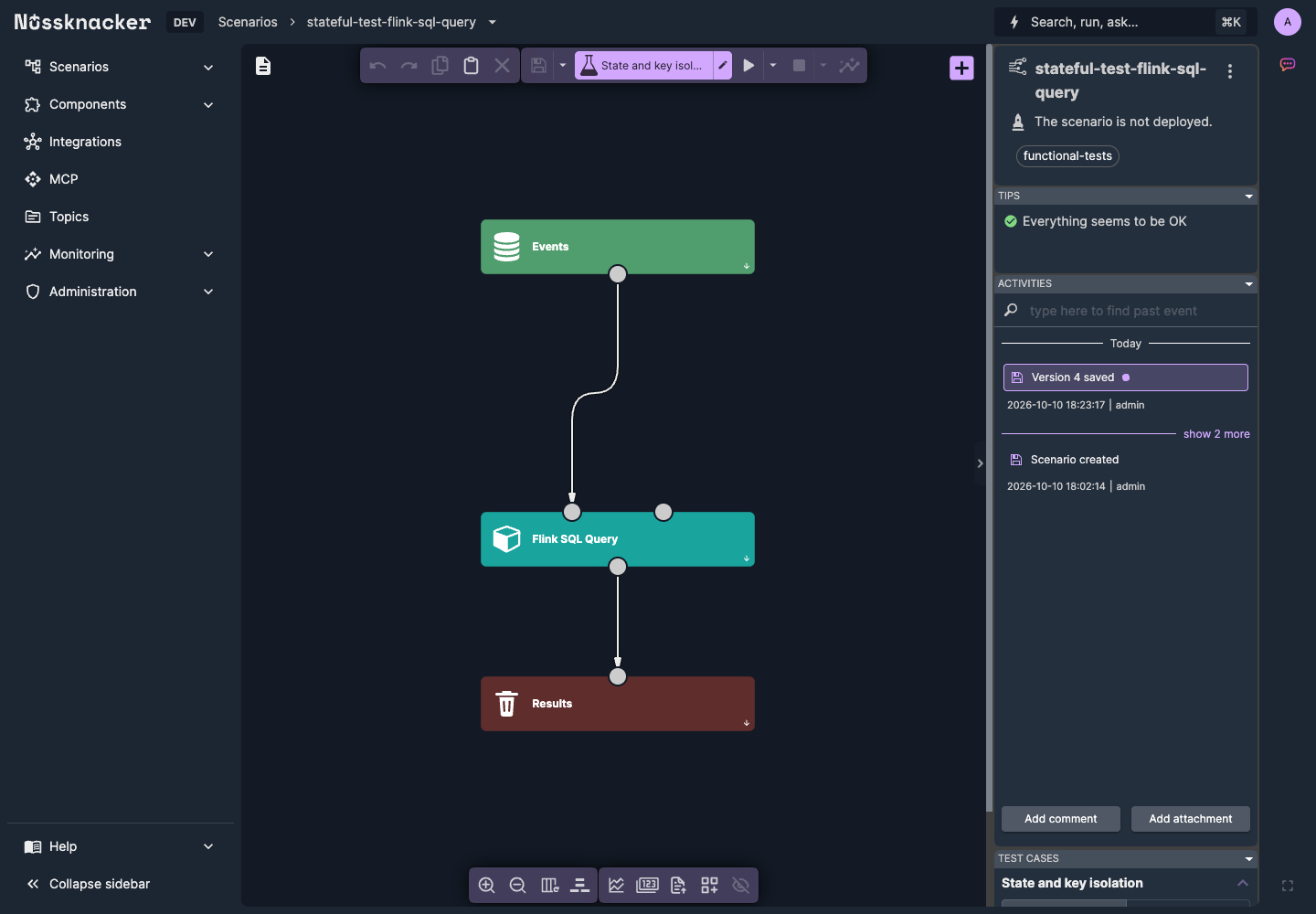Open the dropdown next to the stop button
This screenshot has width=1316, height=914.
point(823,66)
